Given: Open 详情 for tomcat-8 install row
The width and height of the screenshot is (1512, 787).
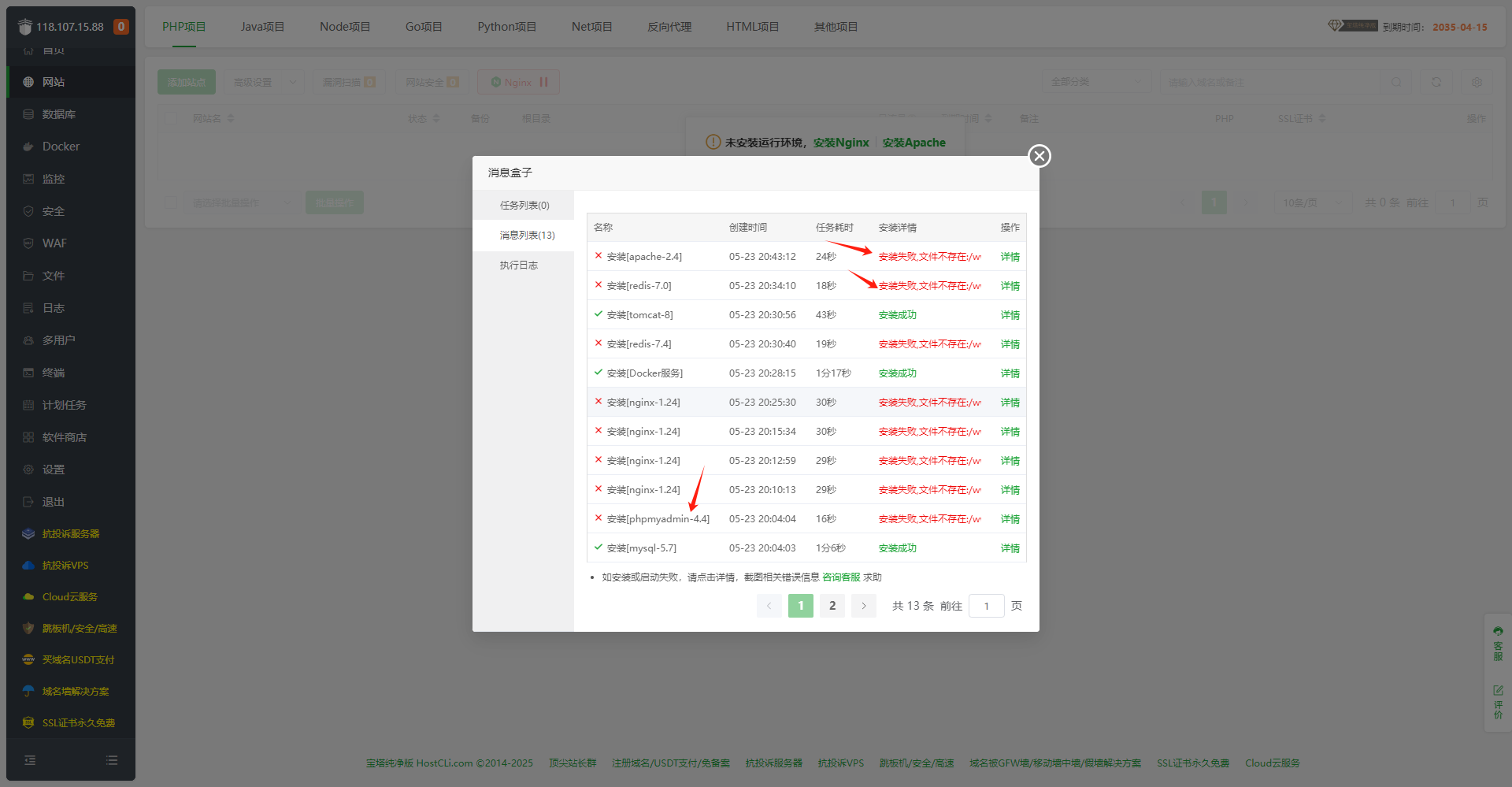Looking at the screenshot, I should 1010,315.
